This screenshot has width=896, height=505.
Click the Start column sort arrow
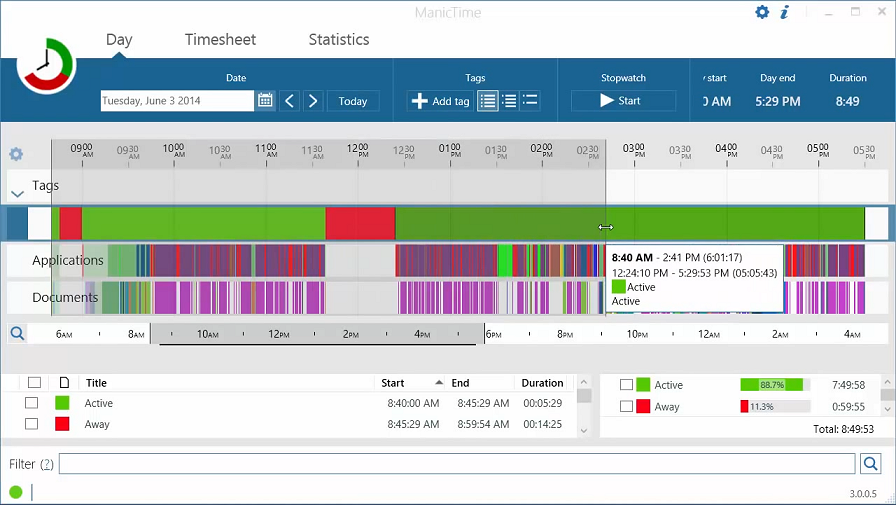[439, 382]
